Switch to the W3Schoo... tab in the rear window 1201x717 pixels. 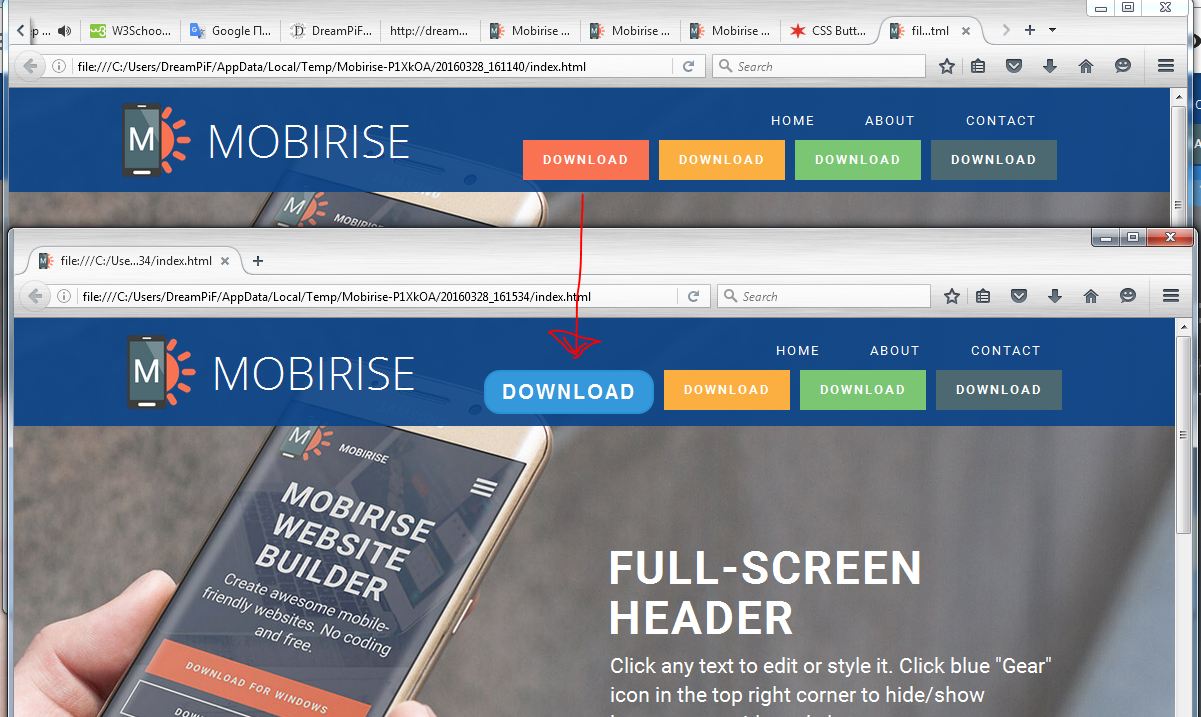130,31
